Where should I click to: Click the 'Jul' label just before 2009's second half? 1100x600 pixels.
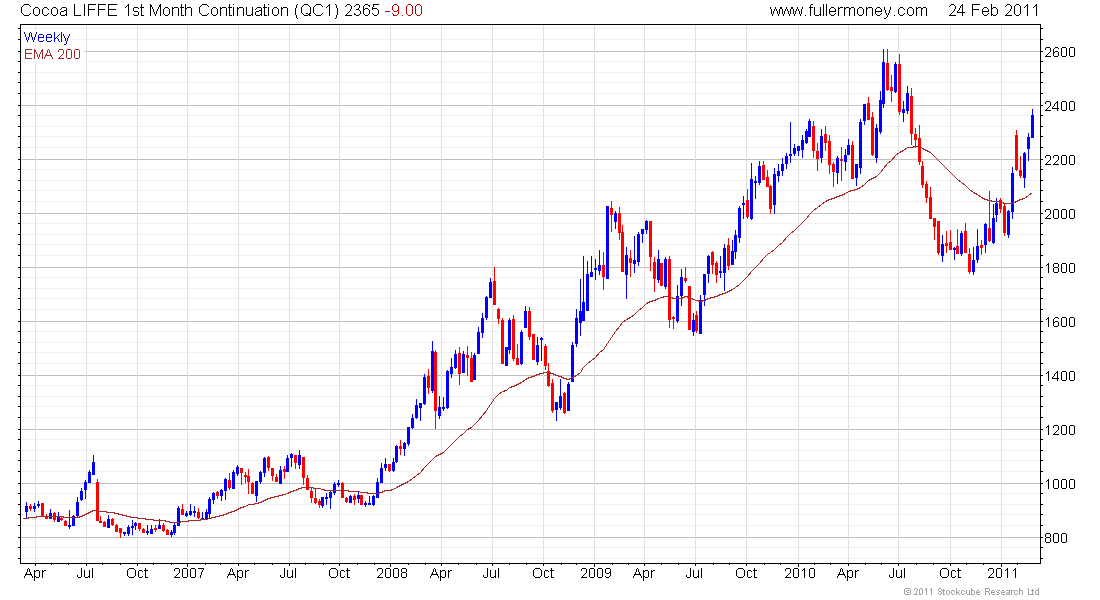coord(694,573)
